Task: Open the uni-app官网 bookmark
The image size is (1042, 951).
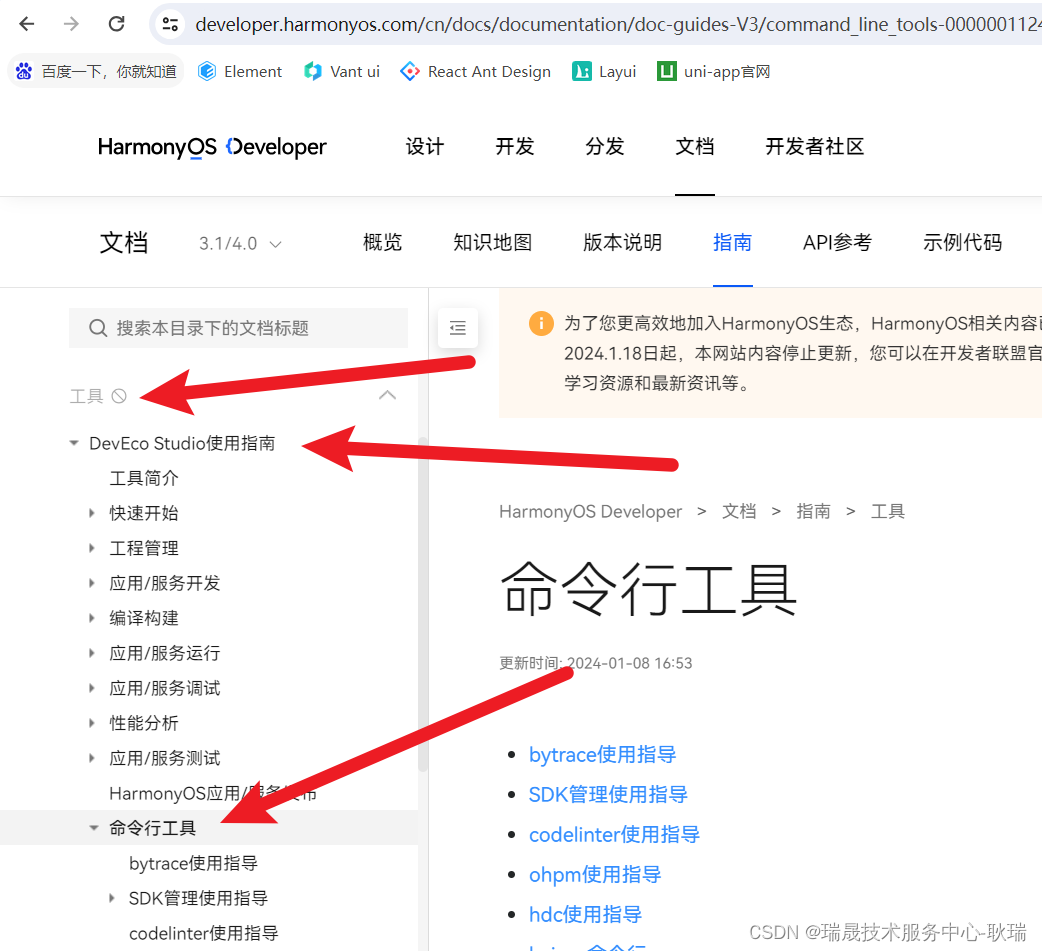Action: (x=714, y=71)
